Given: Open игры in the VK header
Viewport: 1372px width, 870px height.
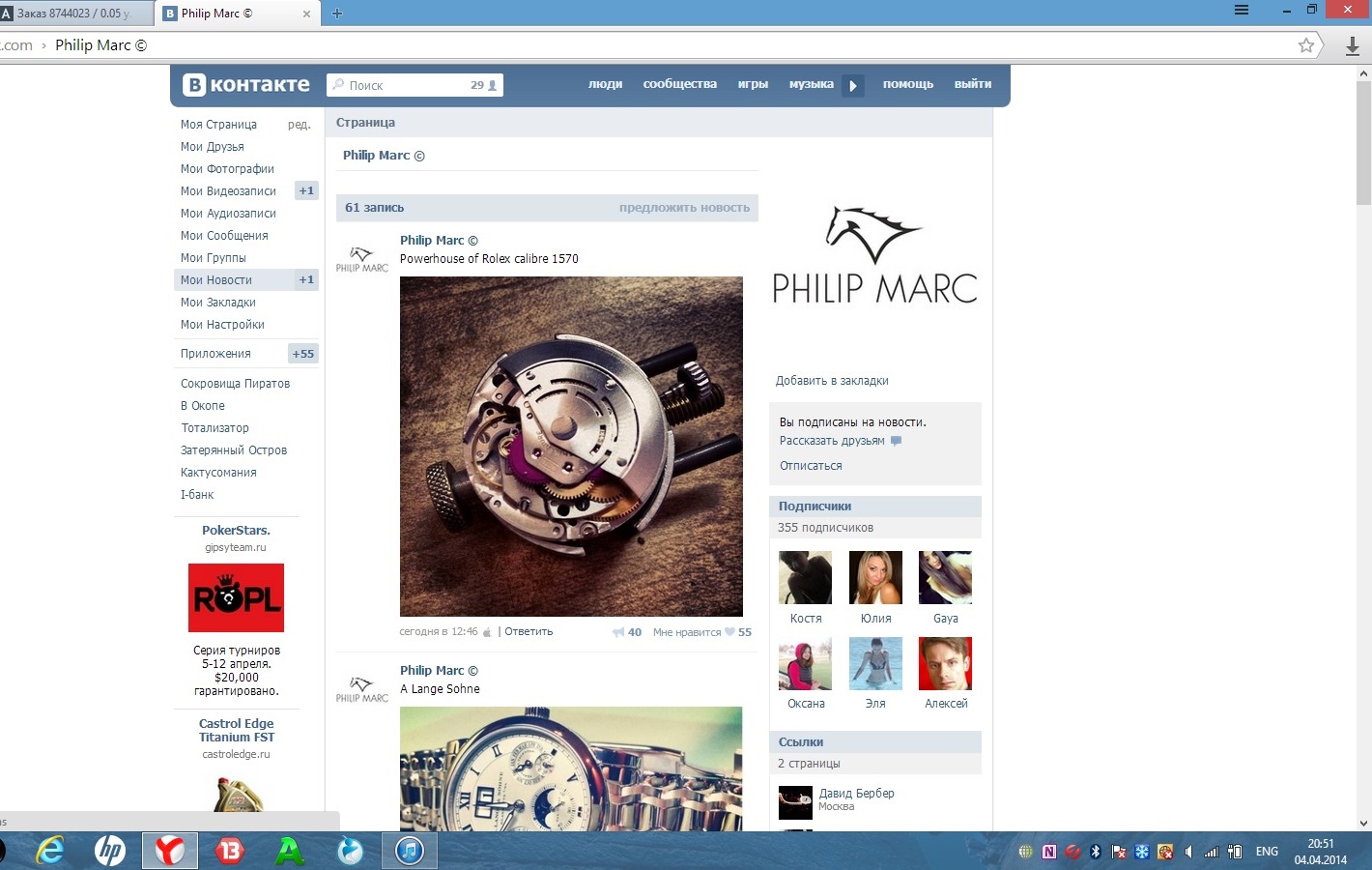Looking at the screenshot, I should point(754,84).
